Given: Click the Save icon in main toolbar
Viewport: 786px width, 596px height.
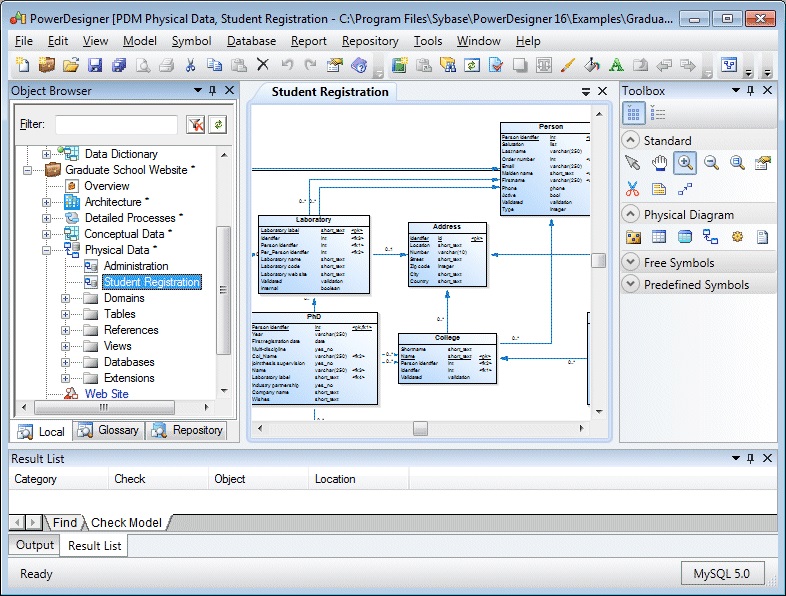Looking at the screenshot, I should pos(95,65).
